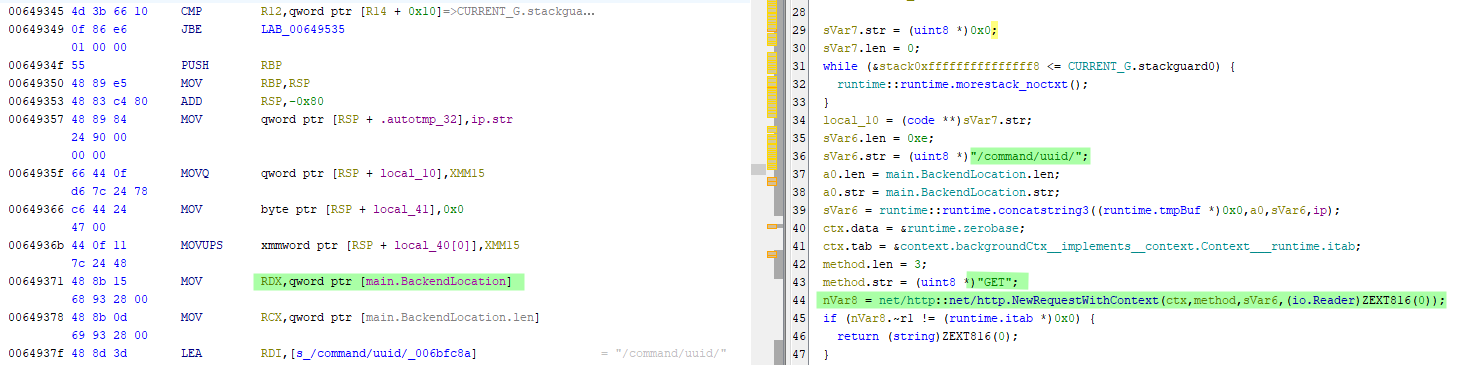
Task: Select address 0064936b in the listing
Action: coord(35,246)
